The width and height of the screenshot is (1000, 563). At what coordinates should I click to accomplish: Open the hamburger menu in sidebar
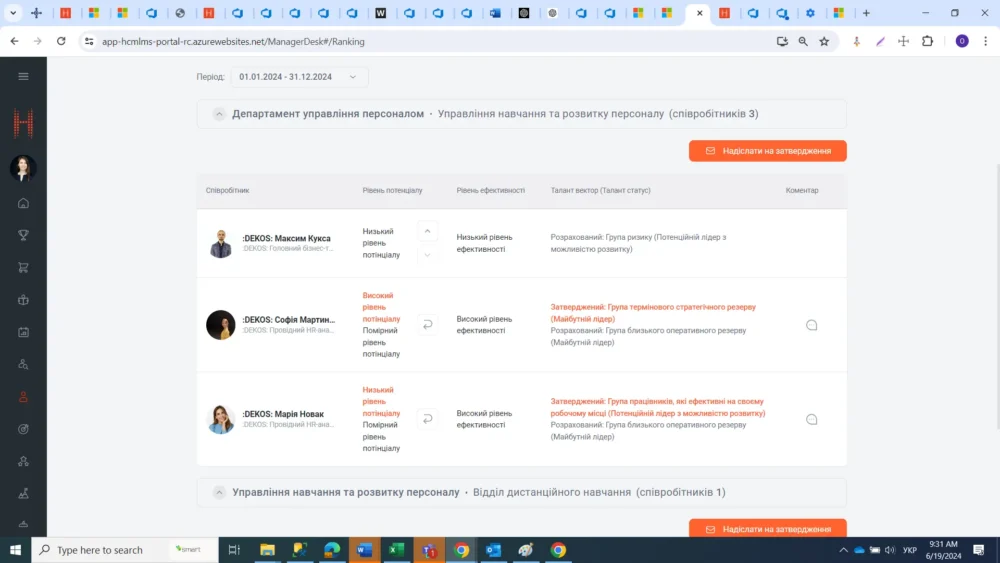pos(23,76)
